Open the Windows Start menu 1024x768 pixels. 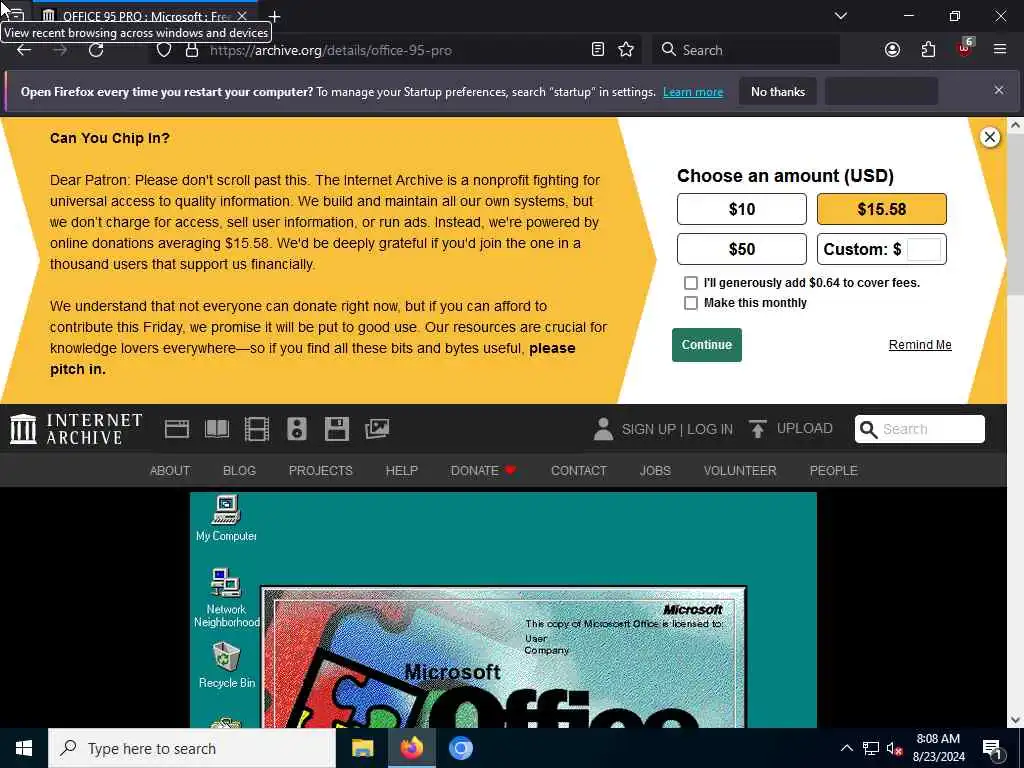pyautogui.click(x=24, y=748)
